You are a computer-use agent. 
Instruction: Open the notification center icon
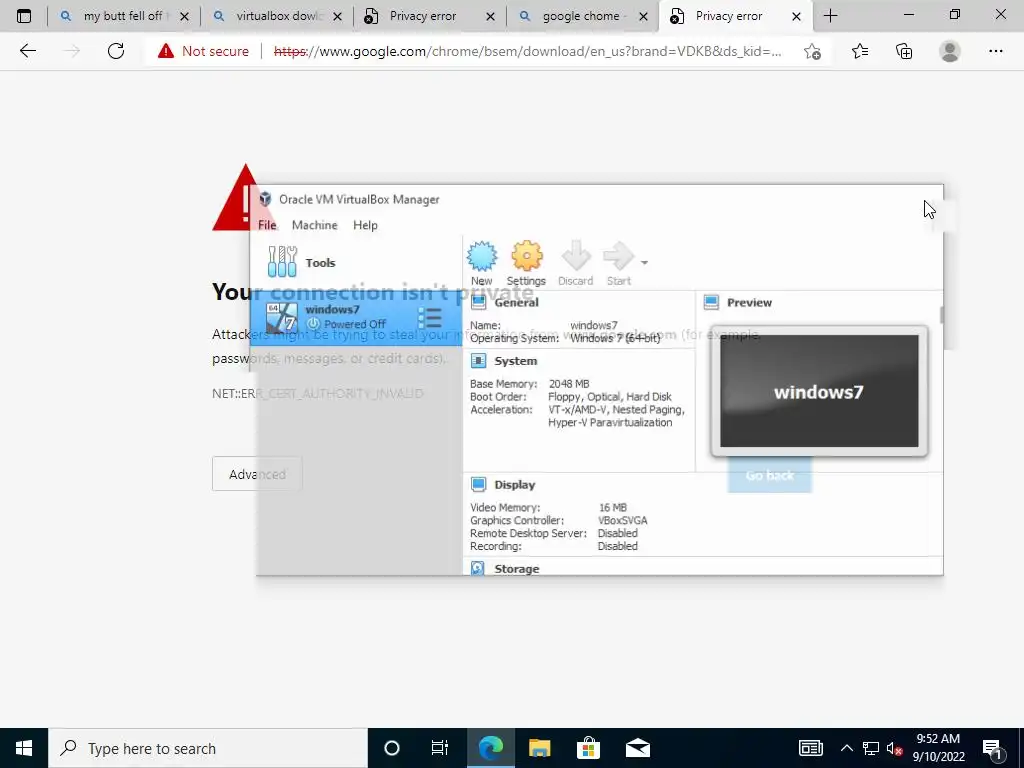click(992, 748)
